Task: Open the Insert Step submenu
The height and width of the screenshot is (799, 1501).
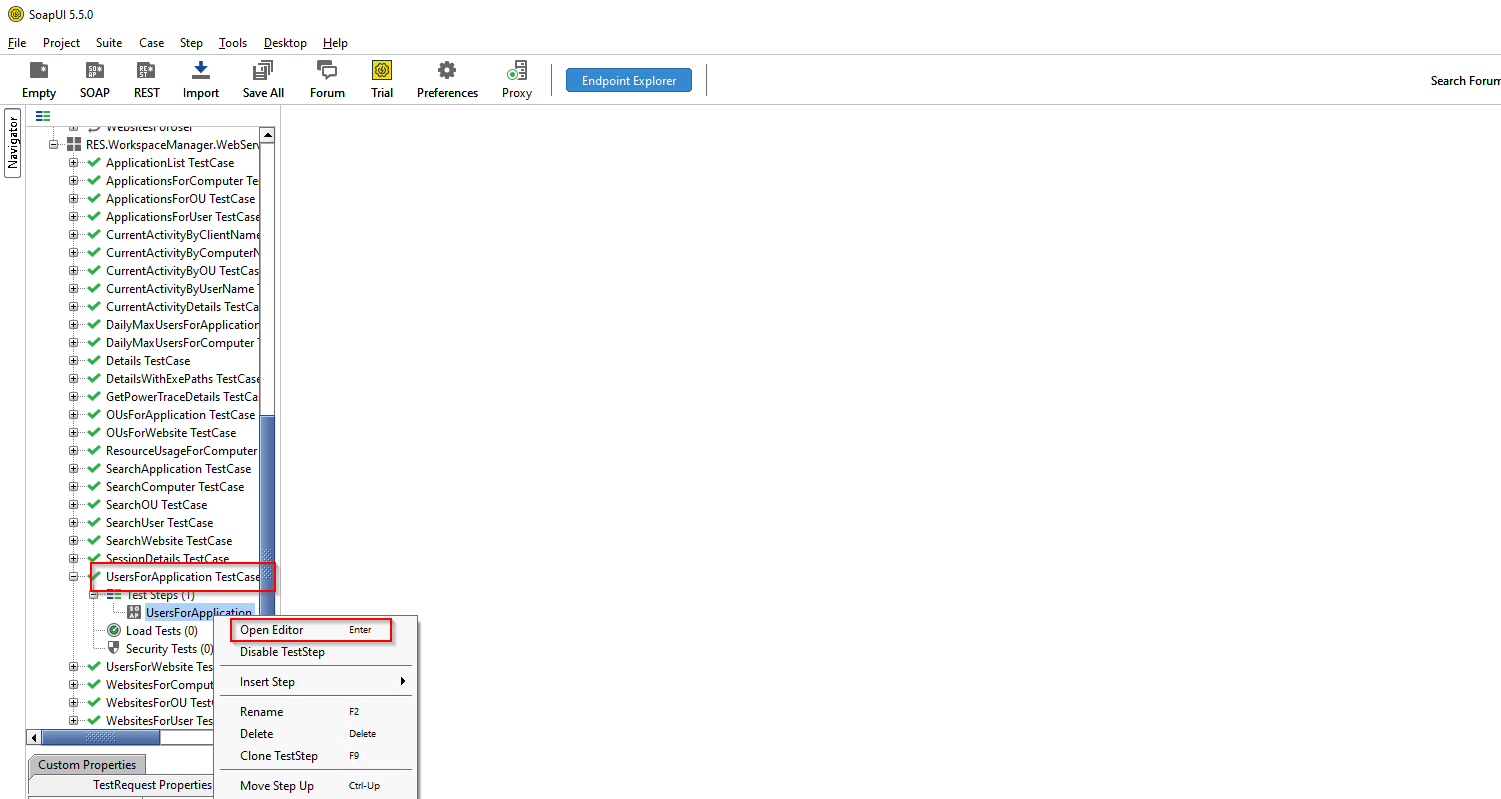Action: (x=266, y=681)
